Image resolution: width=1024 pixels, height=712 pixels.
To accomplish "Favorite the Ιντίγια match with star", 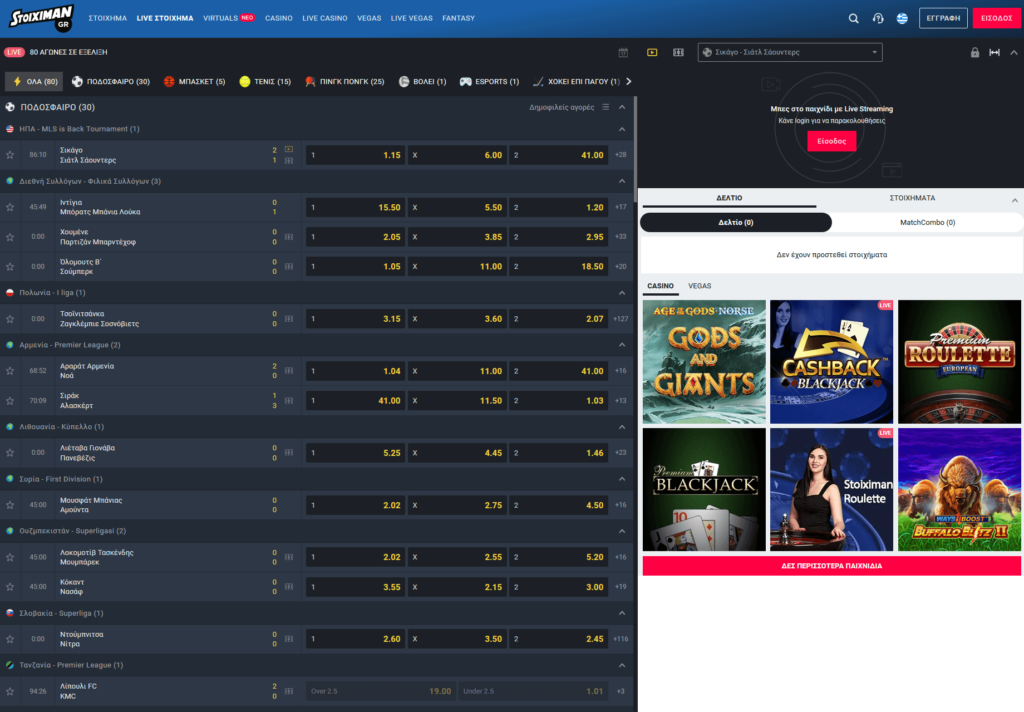I will click(10, 207).
